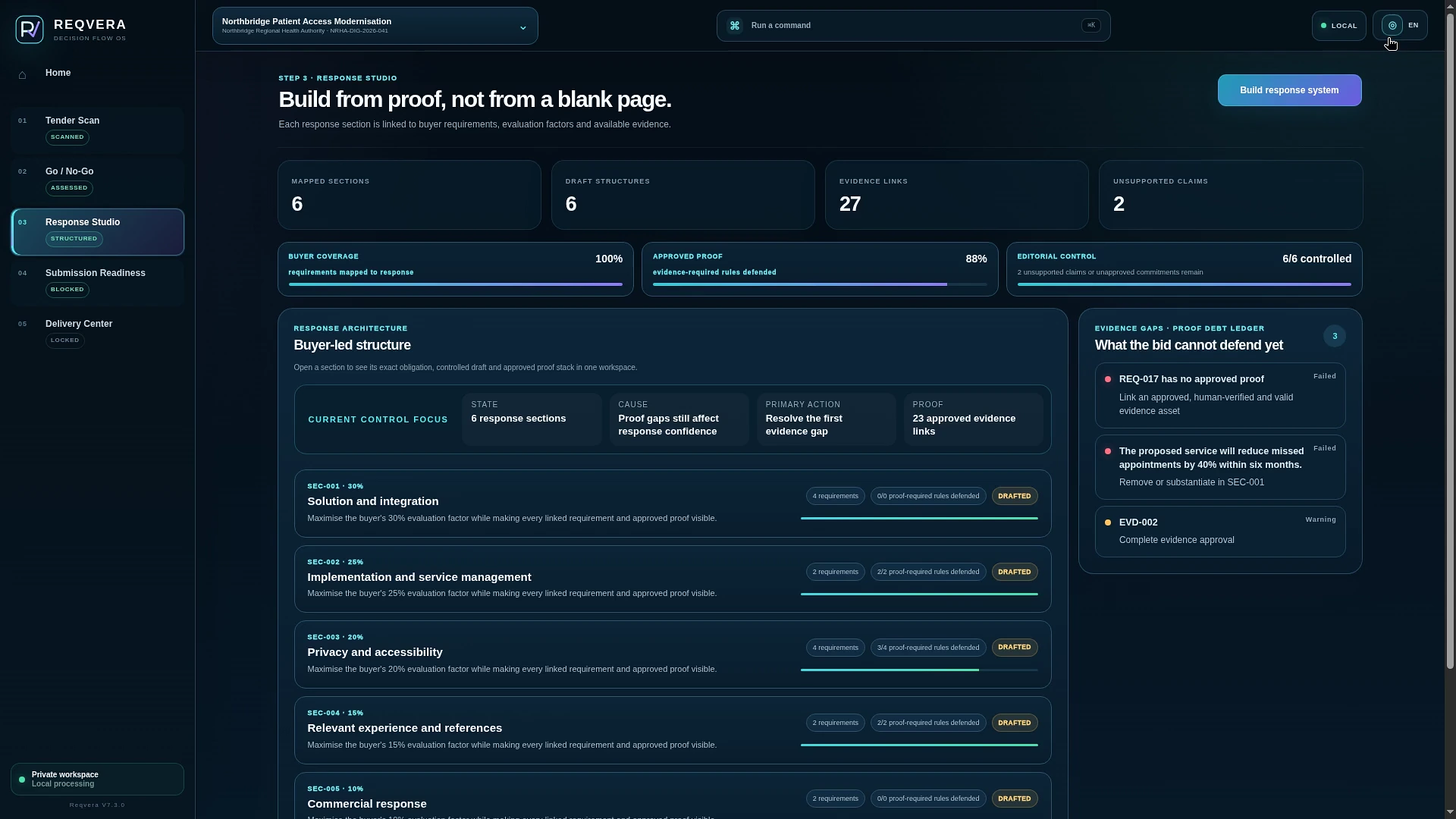Click the Draft Structures 6 card
Screen dimensions: 1456x819
pyautogui.click(x=683, y=195)
